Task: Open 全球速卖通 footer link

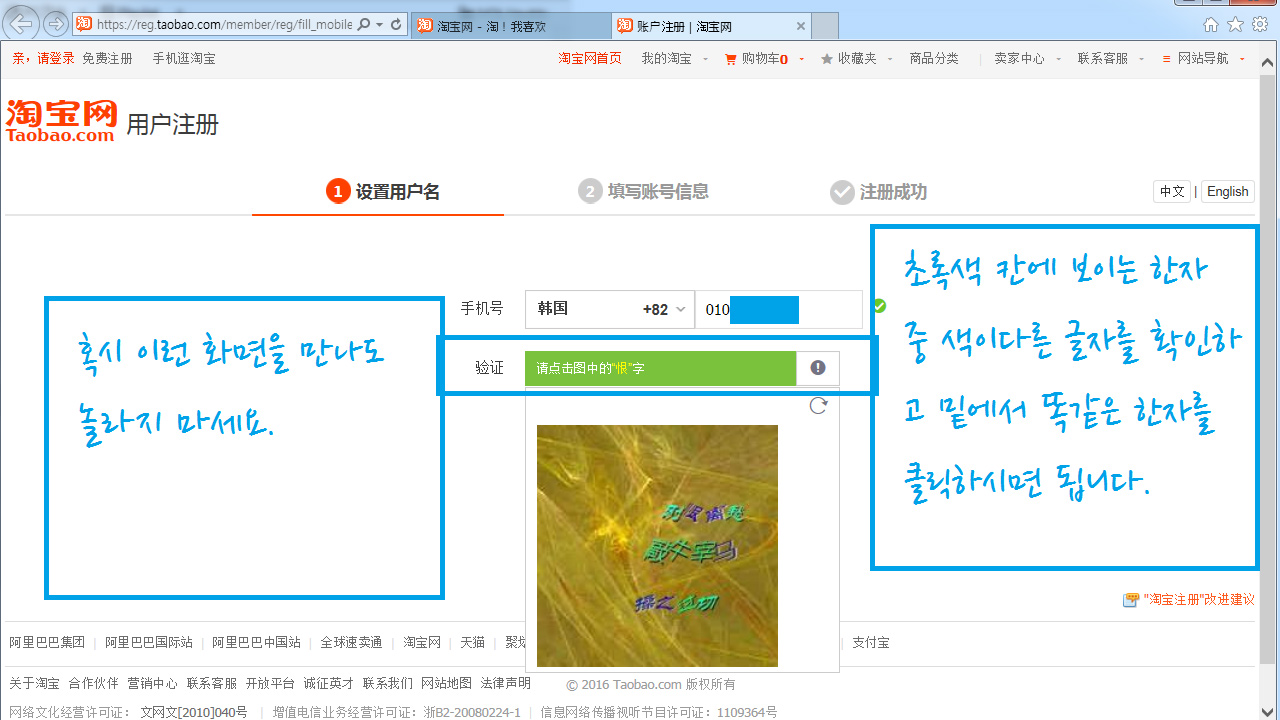Action: pos(351,643)
